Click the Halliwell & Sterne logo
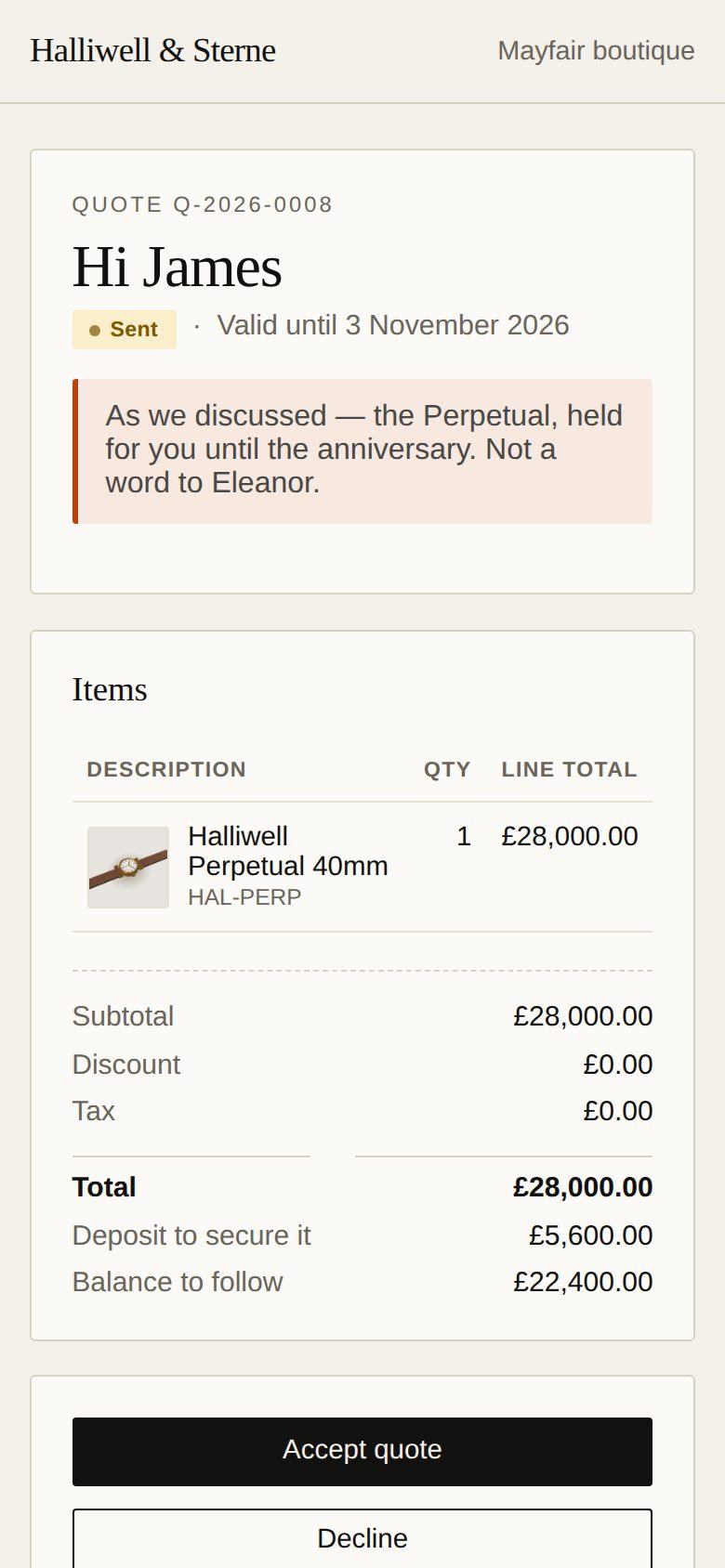The height and width of the screenshot is (1568, 725). pos(152,50)
